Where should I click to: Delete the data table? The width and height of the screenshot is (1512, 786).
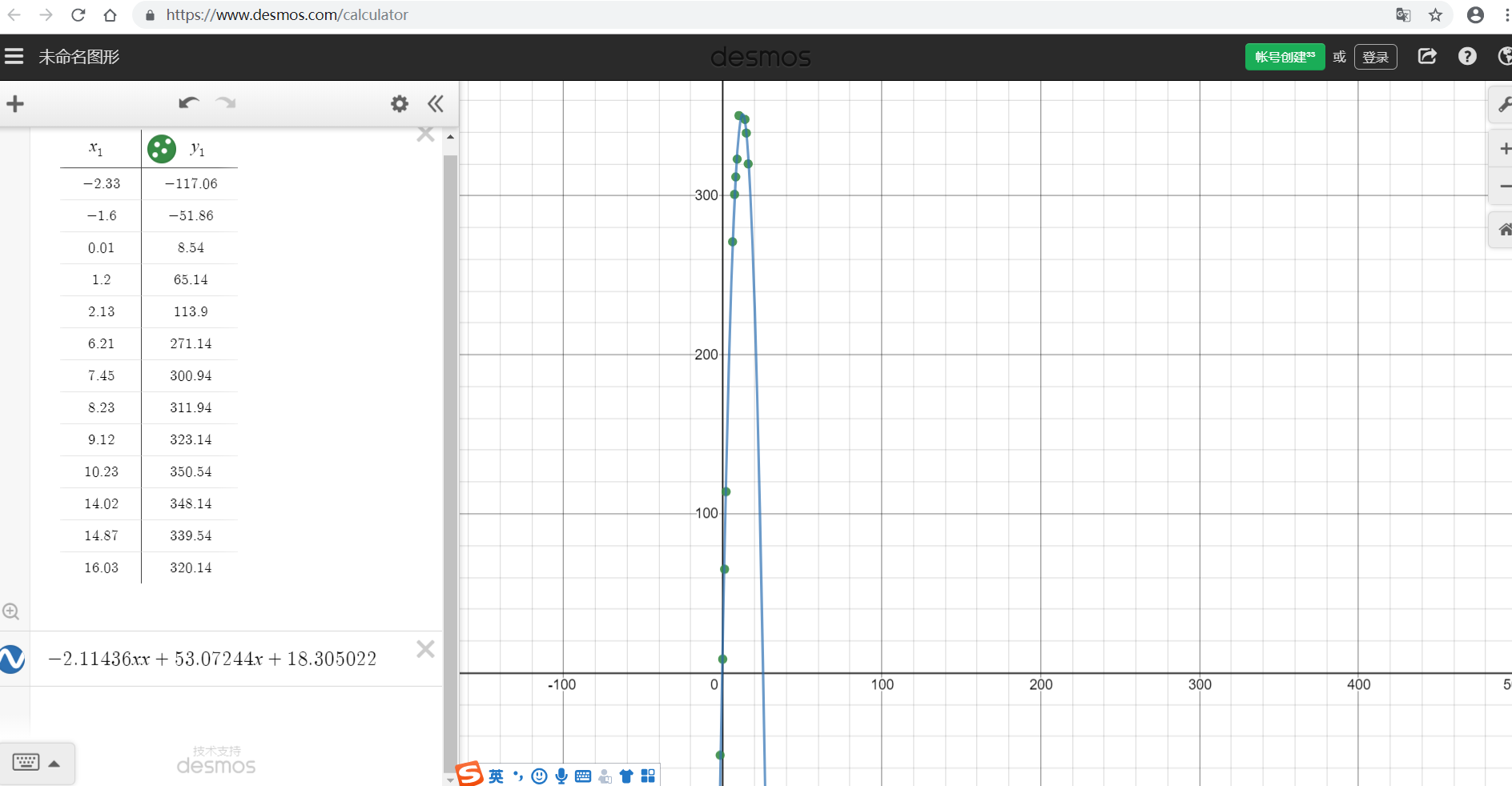click(x=425, y=134)
